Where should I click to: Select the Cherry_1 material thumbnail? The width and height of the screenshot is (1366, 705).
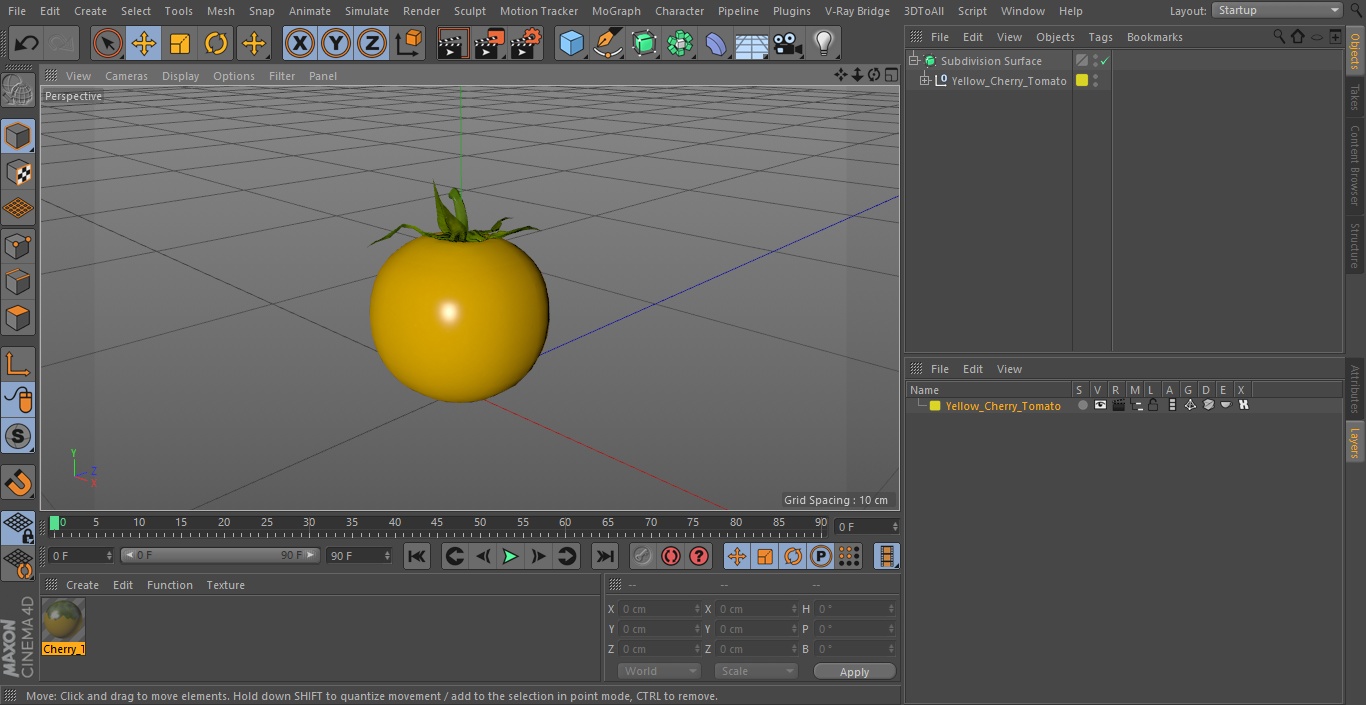coord(64,620)
